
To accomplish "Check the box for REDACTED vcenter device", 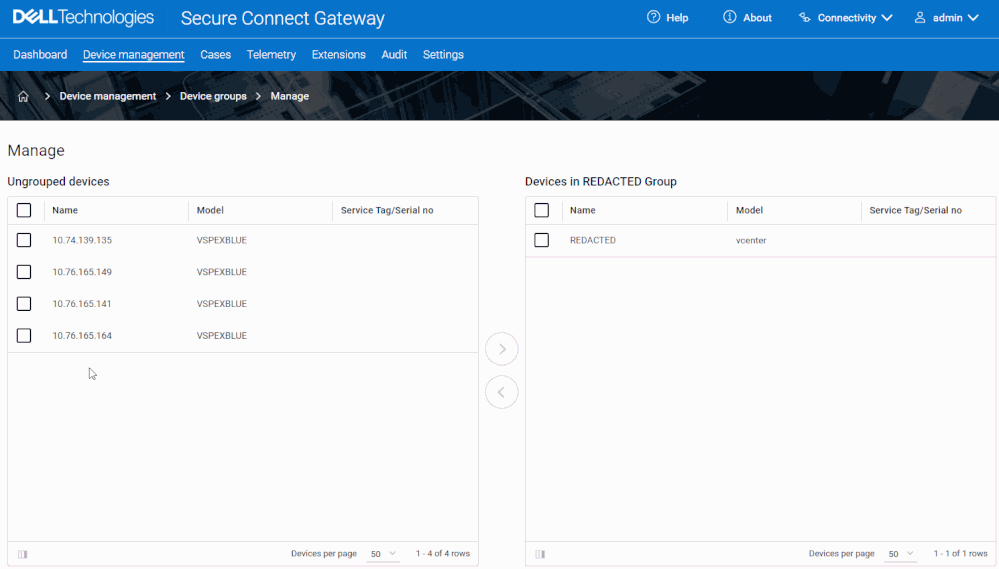I will [x=542, y=240].
